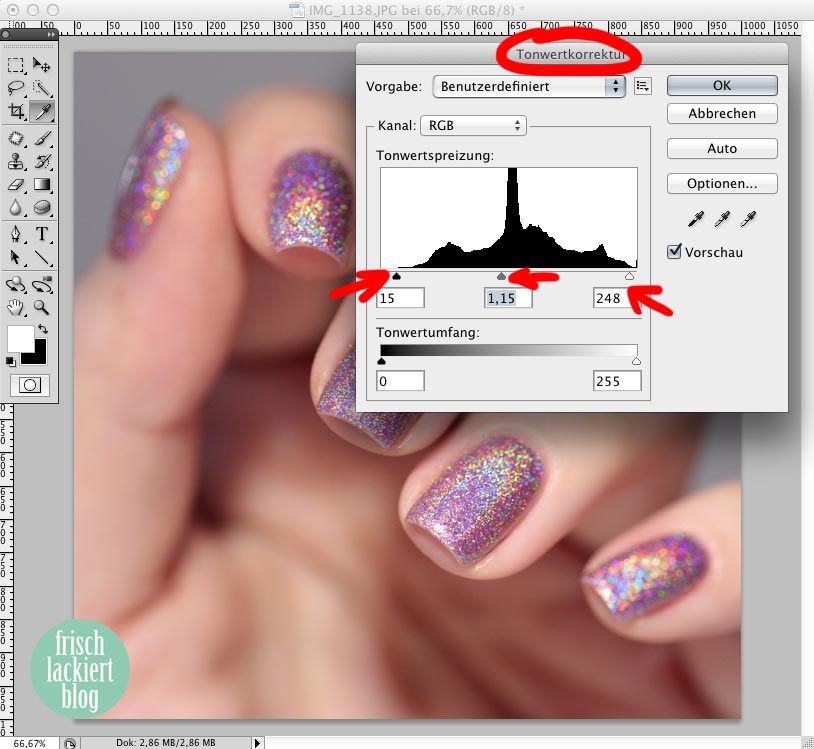Select the Crop tool
The height and width of the screenshot is (749, 814).
coord(16,111)
